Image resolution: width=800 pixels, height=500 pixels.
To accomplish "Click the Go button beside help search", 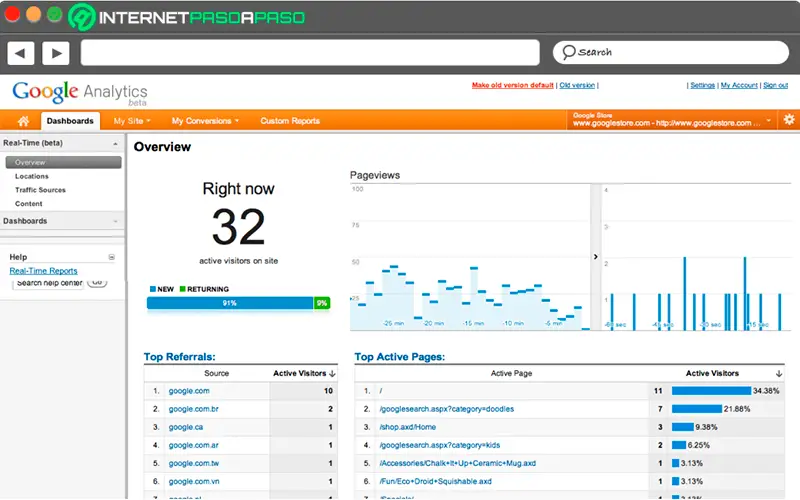I will pos(97,282).
